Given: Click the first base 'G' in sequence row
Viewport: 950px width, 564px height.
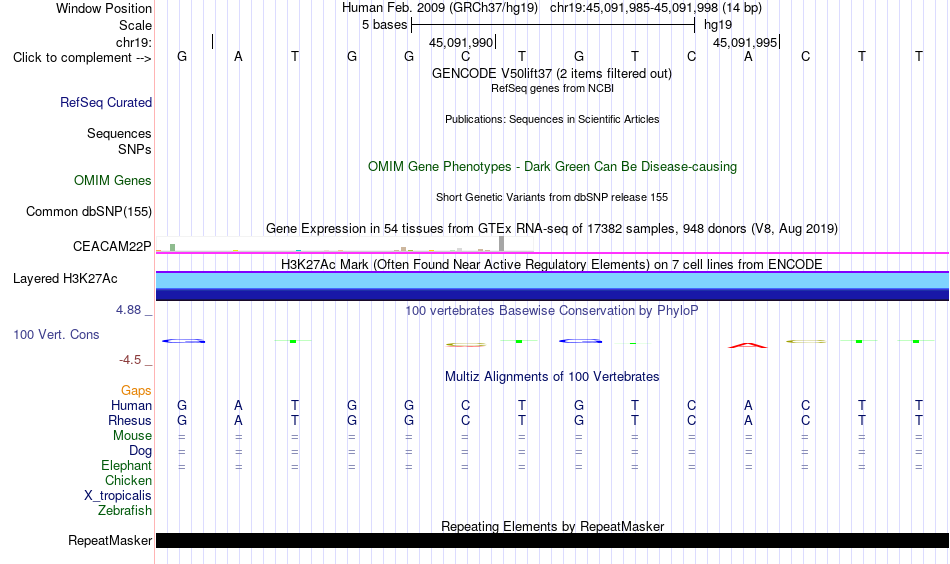Looking at the screenshot, I should (x=182, y=57).
